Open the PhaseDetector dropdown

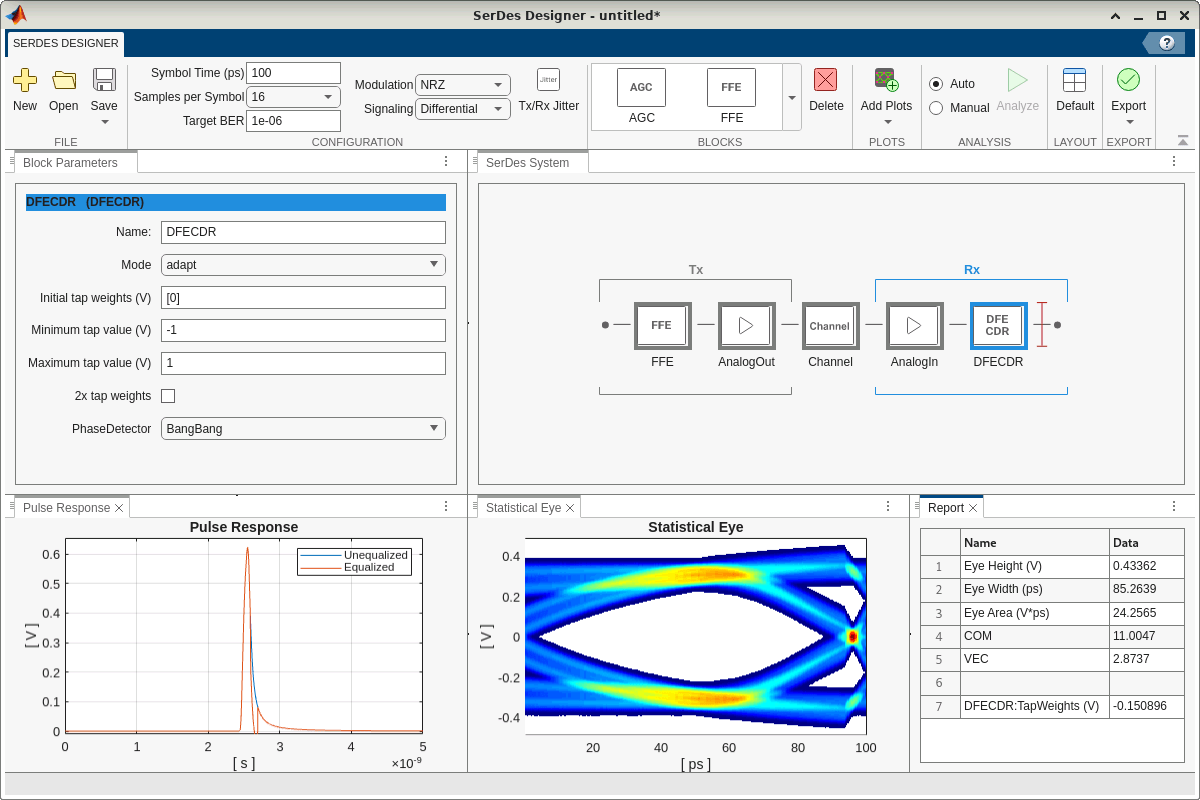click(303, 428)
